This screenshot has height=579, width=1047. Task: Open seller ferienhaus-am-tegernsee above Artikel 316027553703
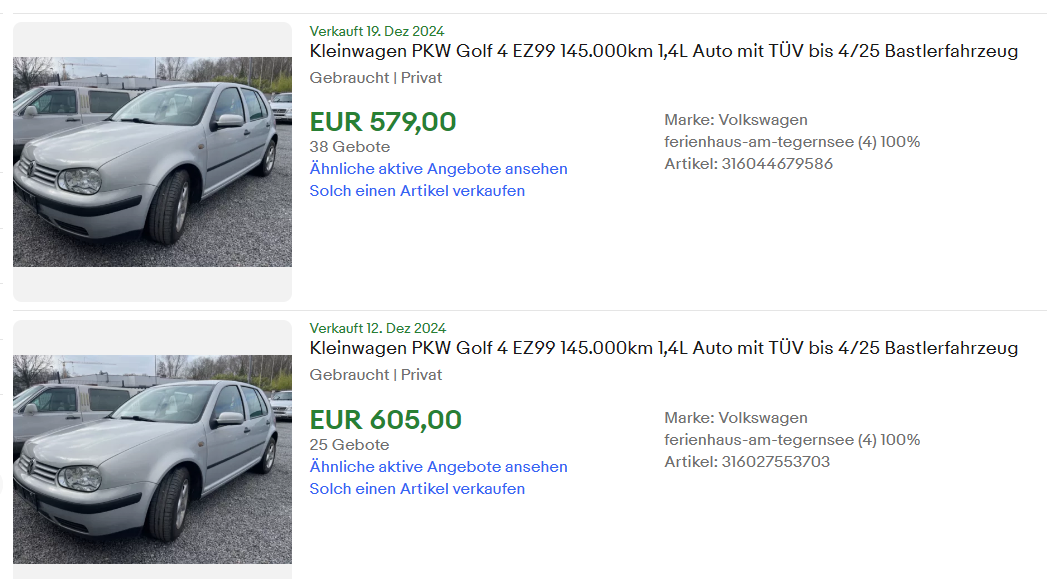(758, 440)
